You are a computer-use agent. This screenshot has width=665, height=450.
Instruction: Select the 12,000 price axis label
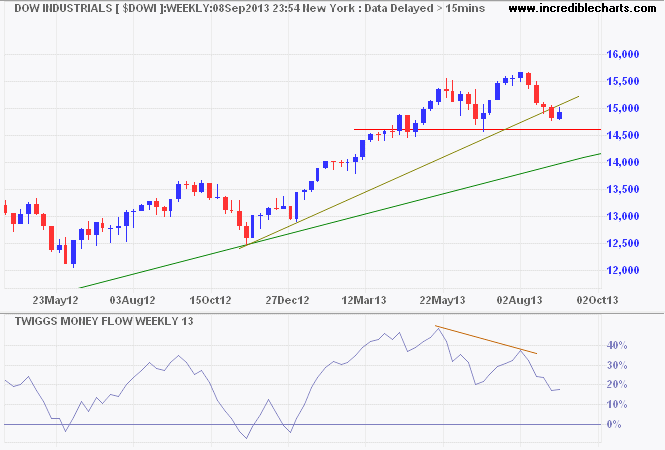point(623,270)
